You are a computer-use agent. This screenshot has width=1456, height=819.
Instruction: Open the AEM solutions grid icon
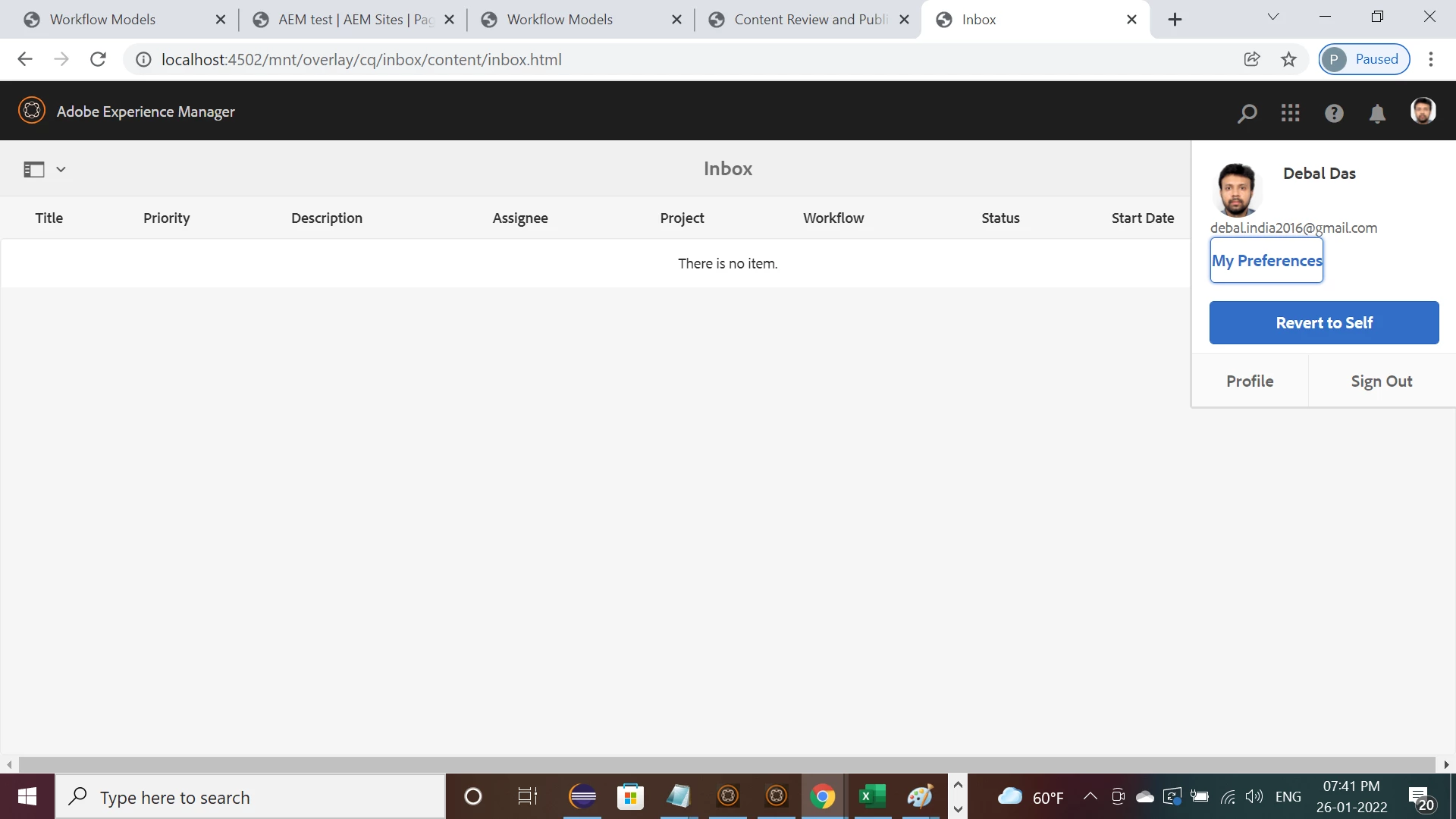click(1290, 113)
